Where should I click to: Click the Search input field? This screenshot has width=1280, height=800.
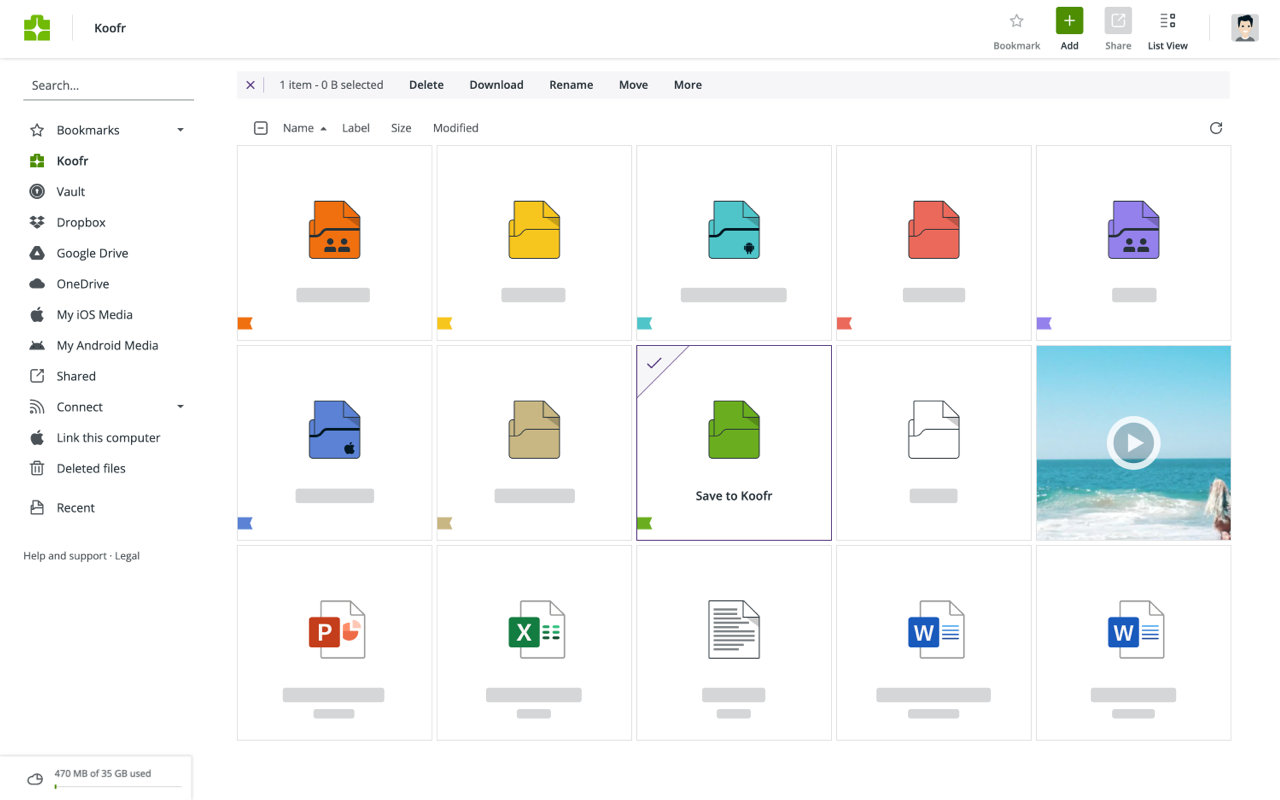[x=108, y=86]
